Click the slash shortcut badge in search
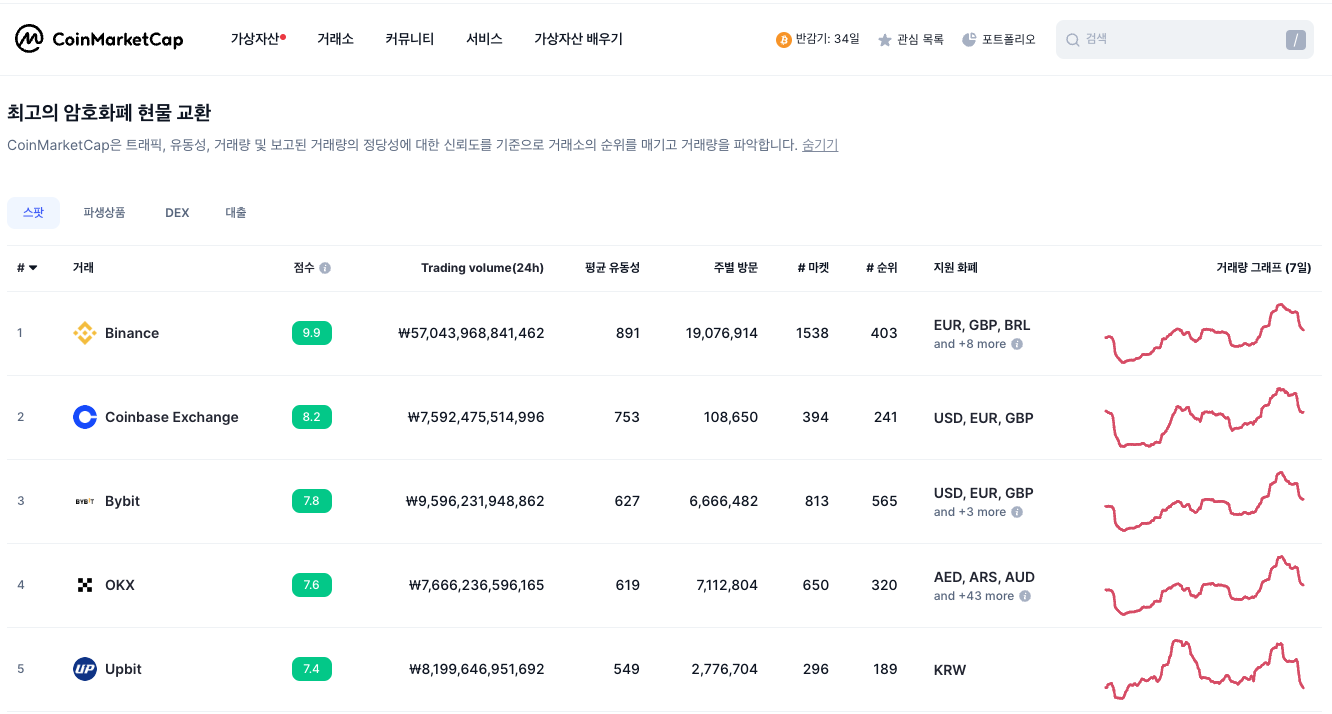This screenshot has height=714, width=1332. click(1296, 40)
